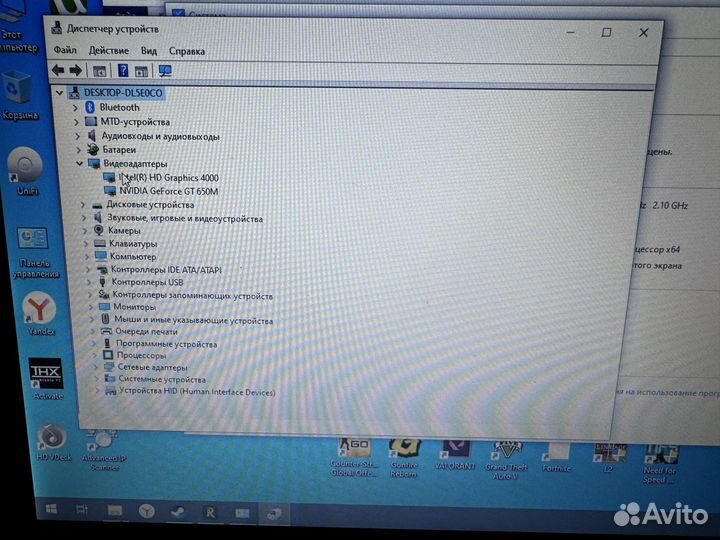Select Контроллеры IDE ATA/ATAPI entry
The height and width of the screenshot is (540, 720).
click(x=166, y=270)
